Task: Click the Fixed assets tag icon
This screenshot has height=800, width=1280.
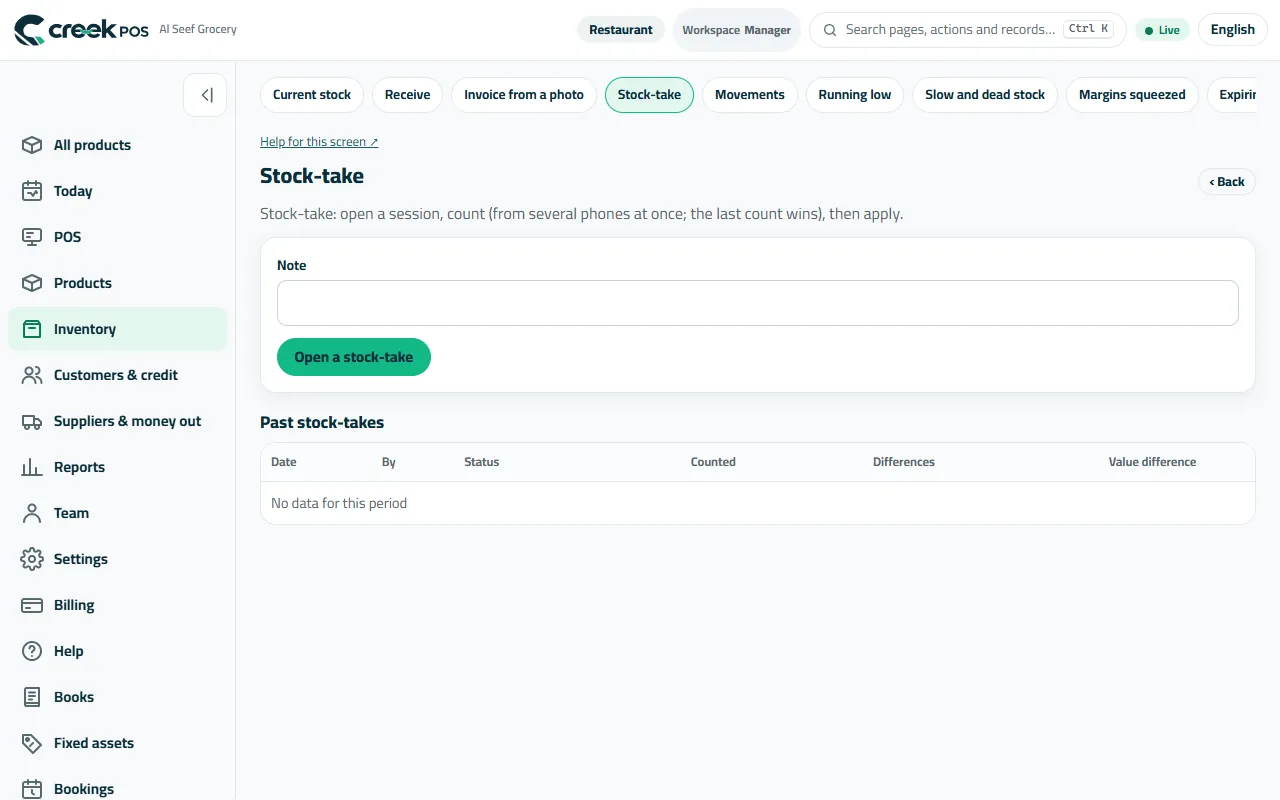Action: 32,743
